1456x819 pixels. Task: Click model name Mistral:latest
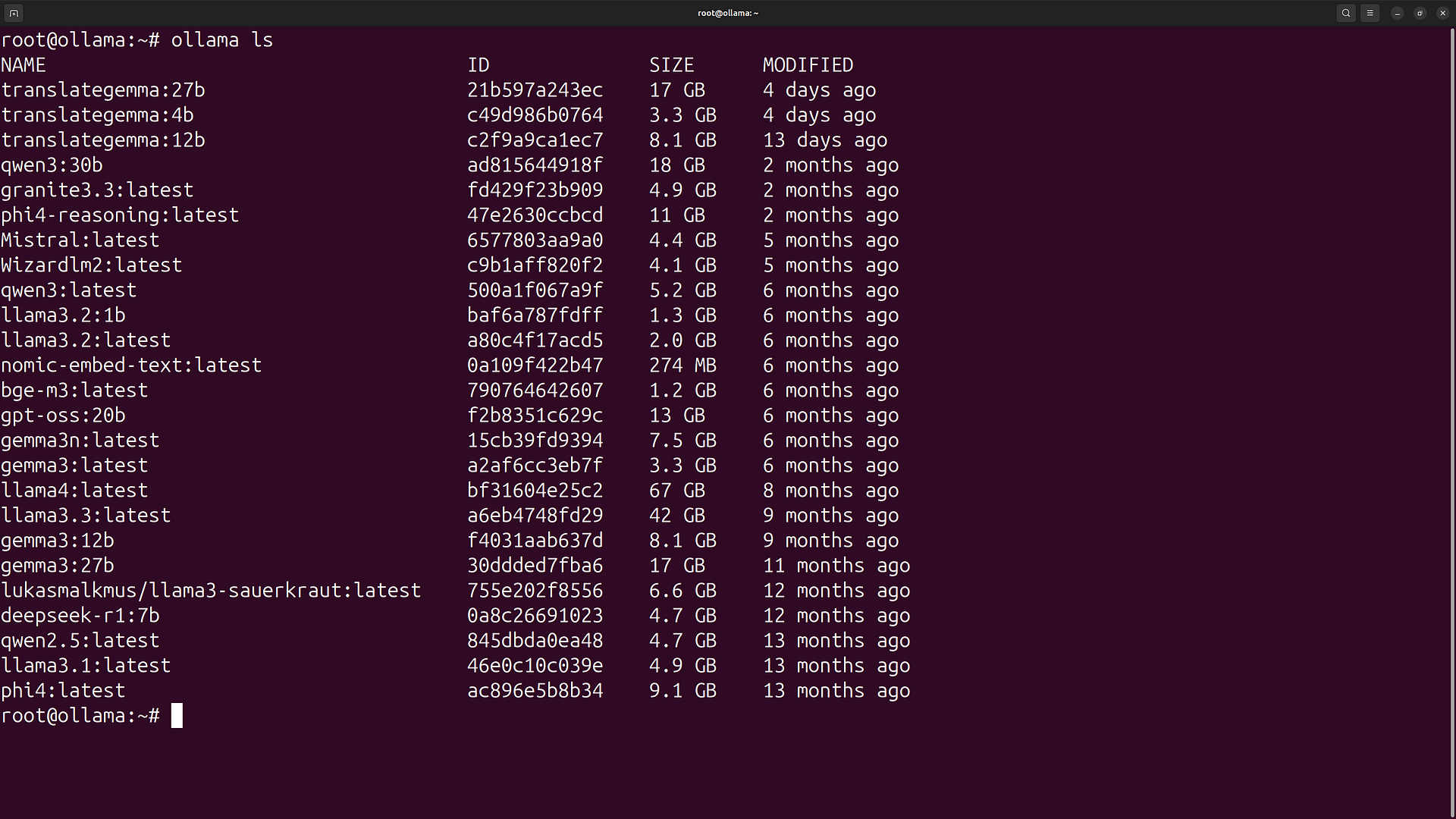[x=80, y=240]
